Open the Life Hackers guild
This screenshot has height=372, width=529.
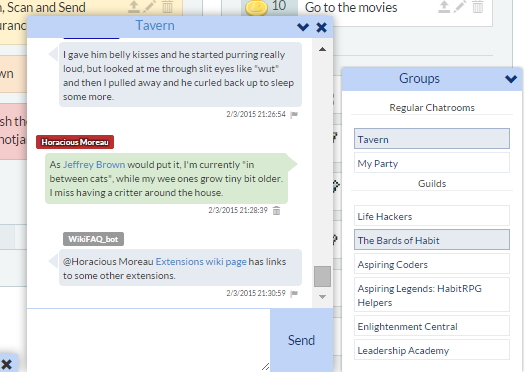point(431,216)
